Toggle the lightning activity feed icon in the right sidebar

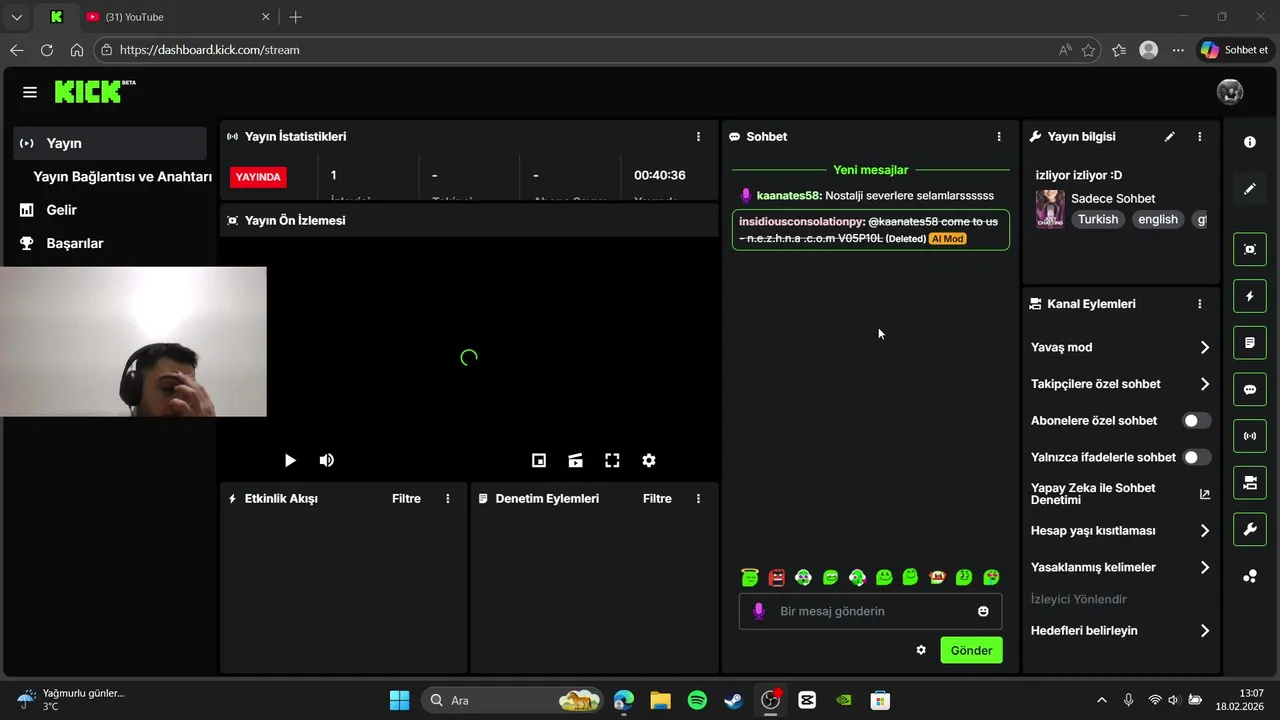click(1250, 296)
